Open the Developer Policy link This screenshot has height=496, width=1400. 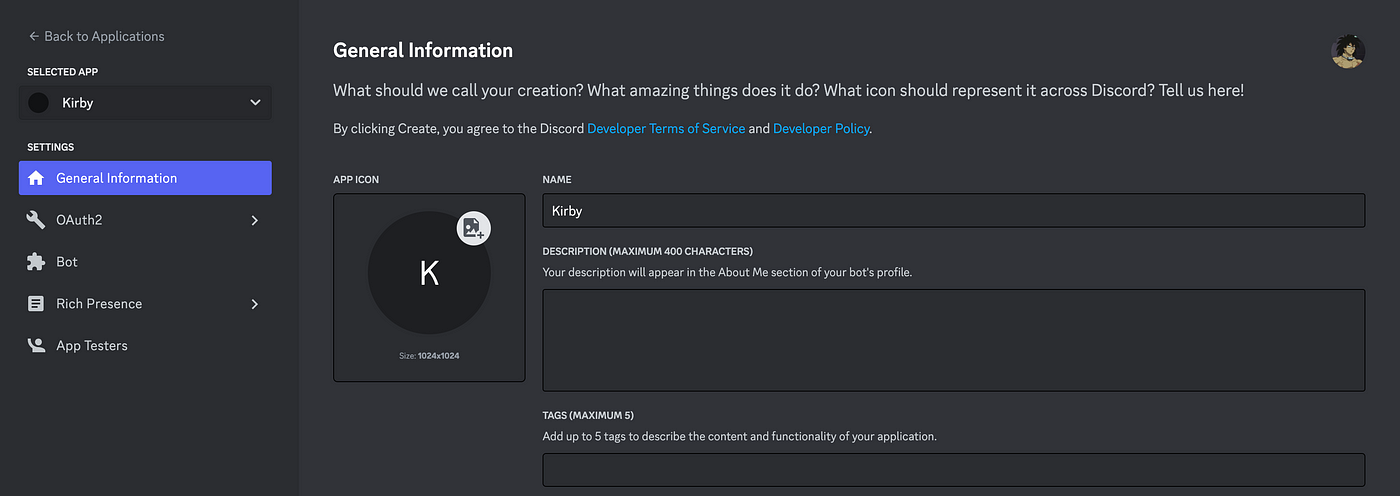pyautogui.click(x=822, y=129)
